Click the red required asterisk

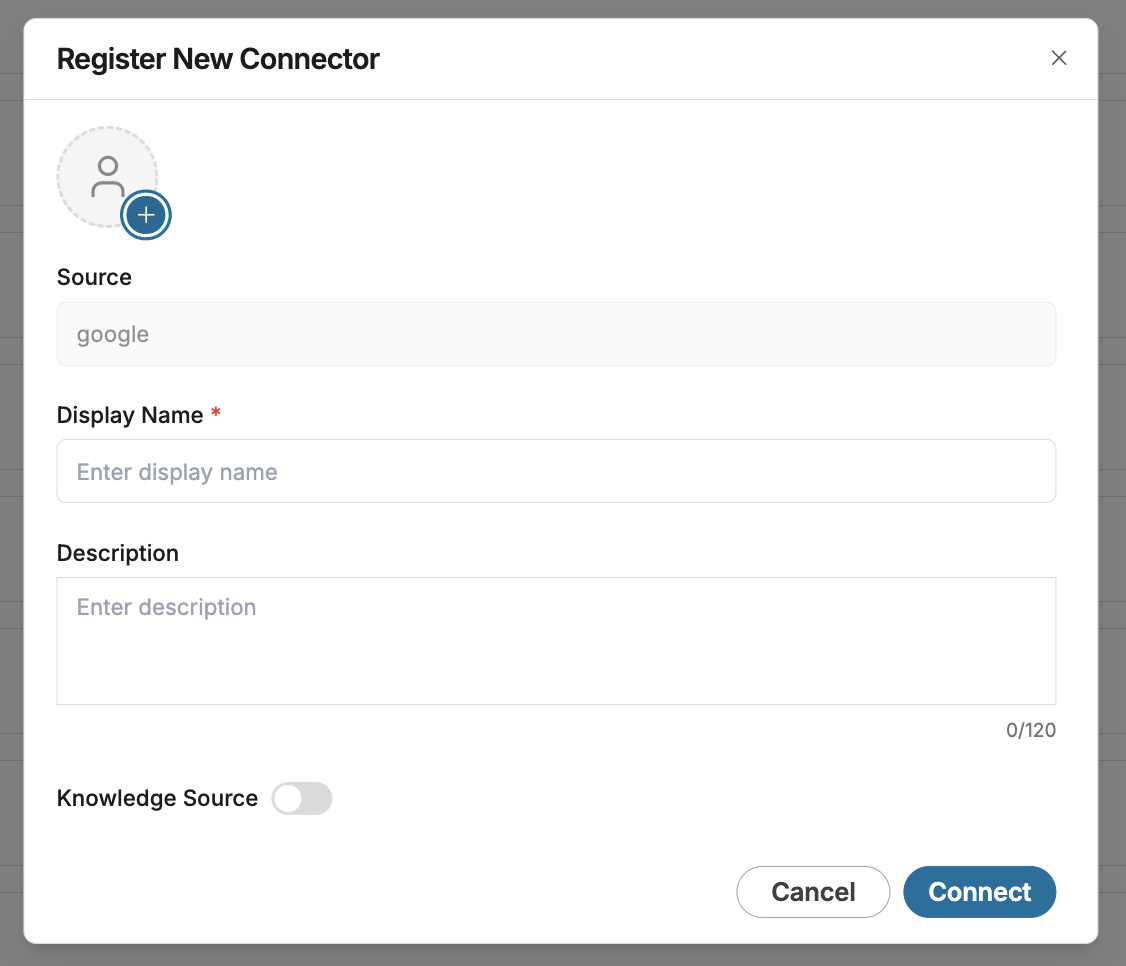216,414
